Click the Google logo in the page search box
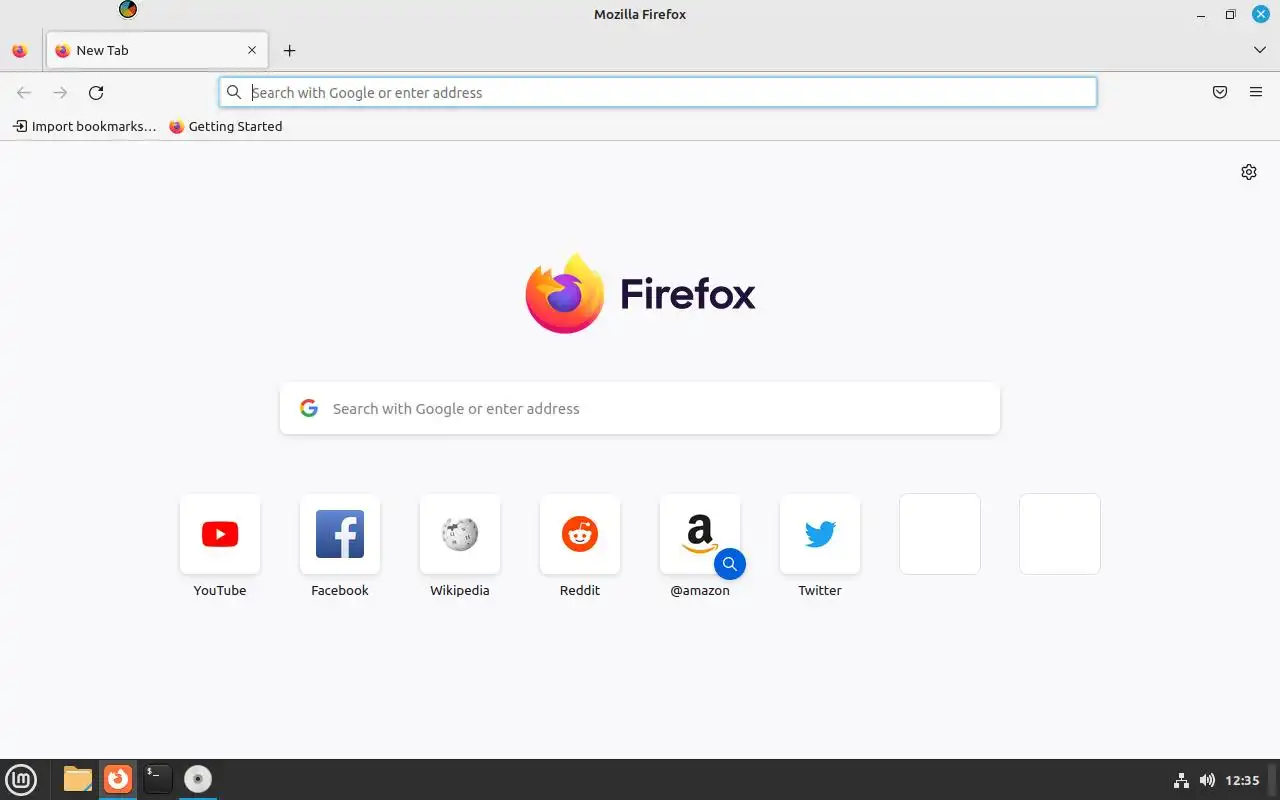1280x800 pixels. [309, 408]
